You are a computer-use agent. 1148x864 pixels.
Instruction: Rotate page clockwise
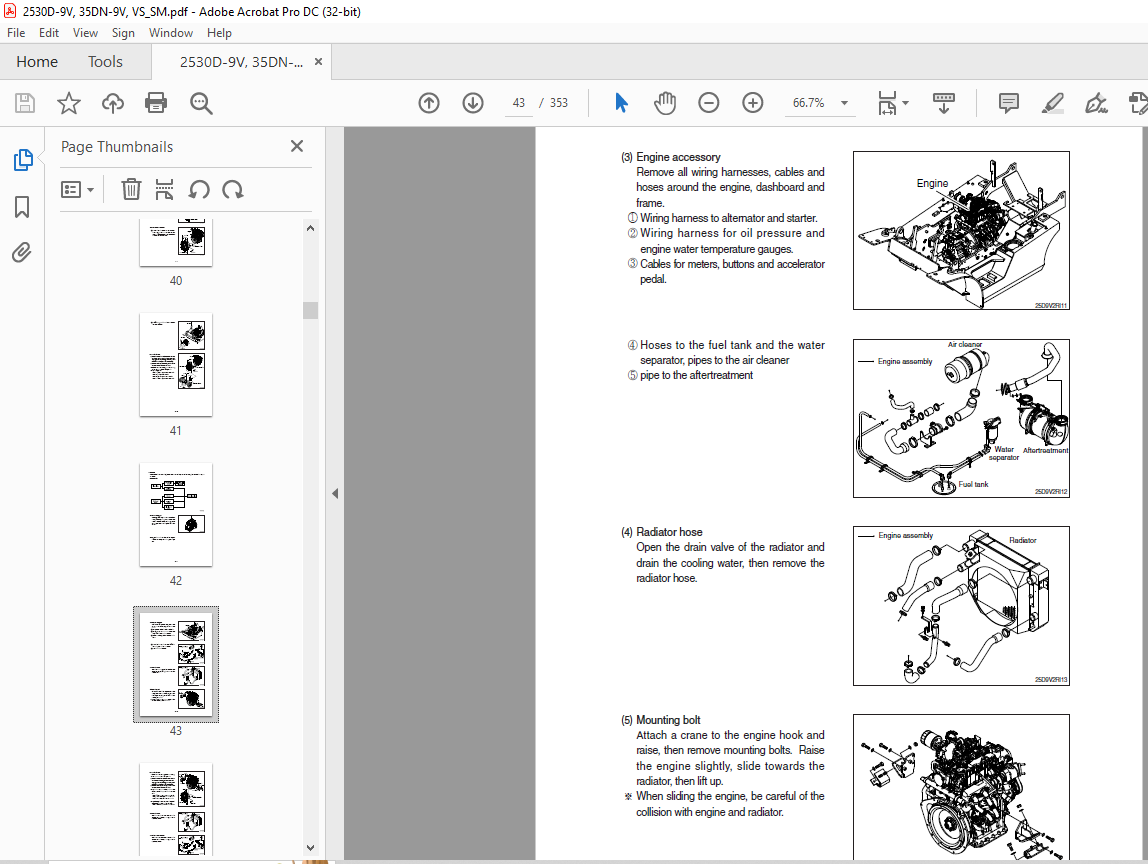point(233,190)
